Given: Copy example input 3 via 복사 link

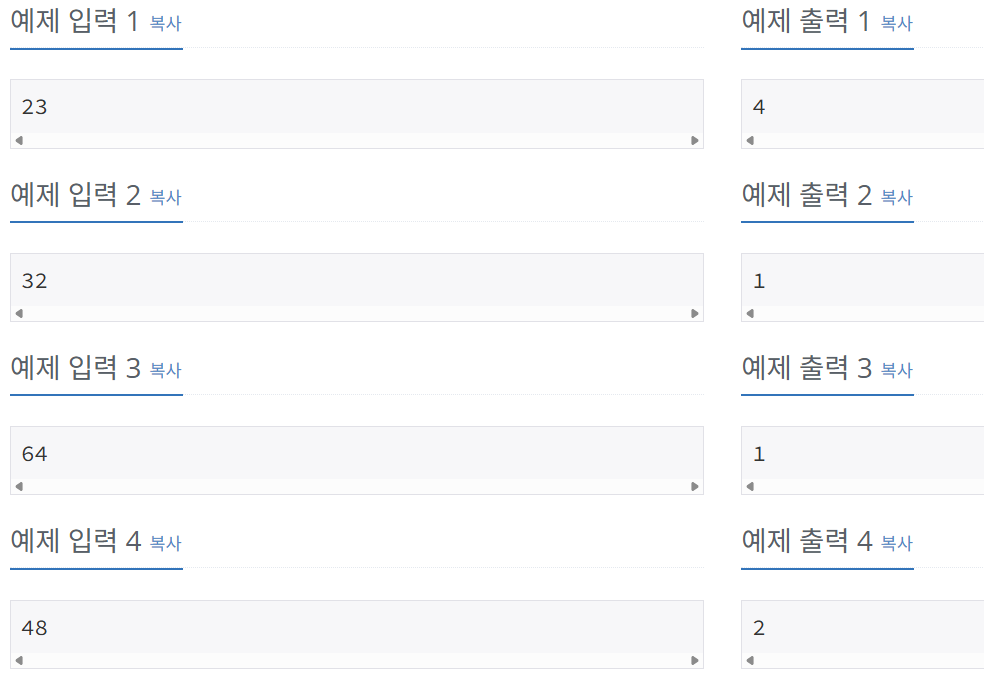Looking at the screenshot, I should pyautogui.click(x=165, y=370).
